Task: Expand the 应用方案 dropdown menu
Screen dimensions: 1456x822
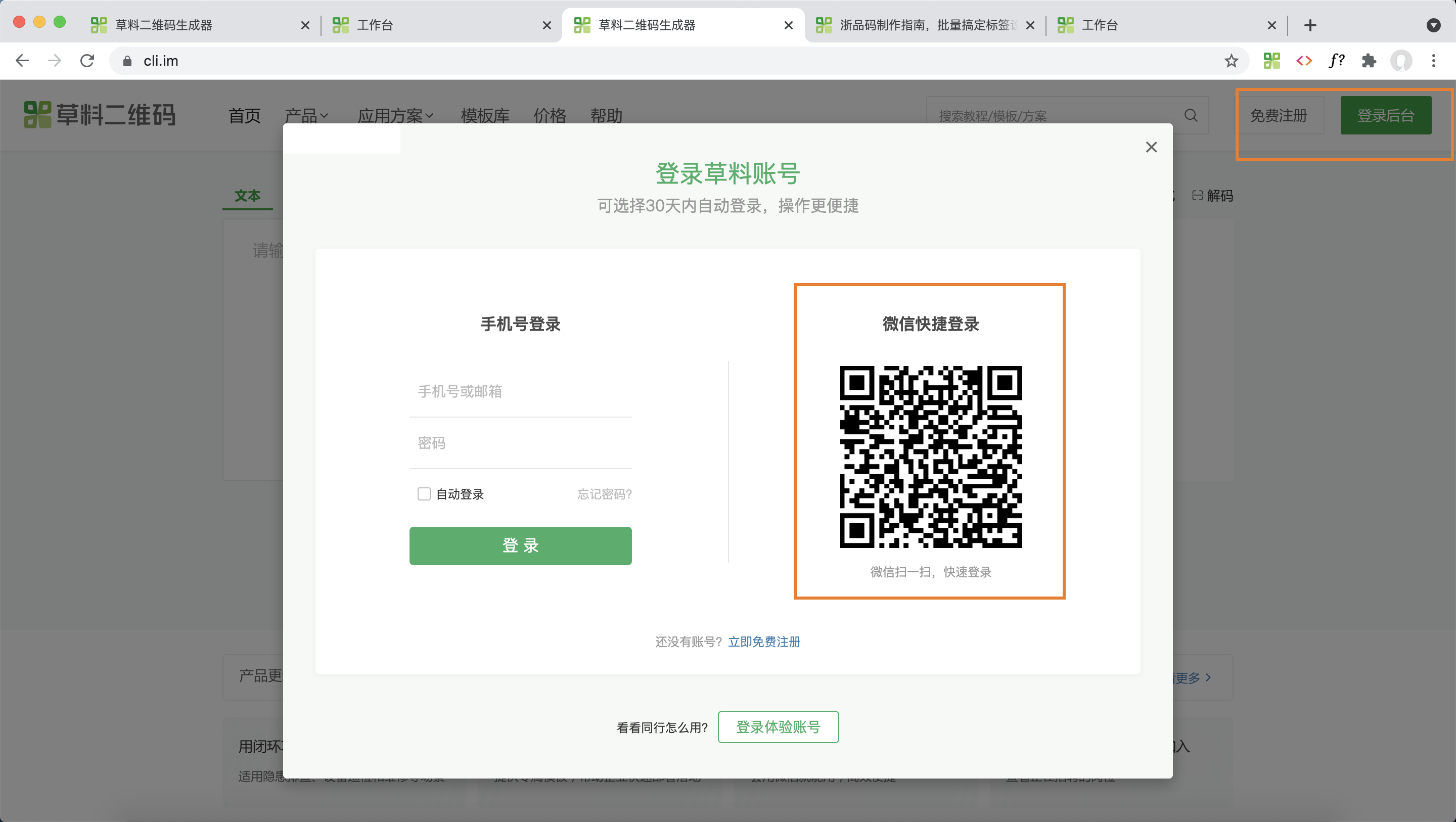Action: 395,115
